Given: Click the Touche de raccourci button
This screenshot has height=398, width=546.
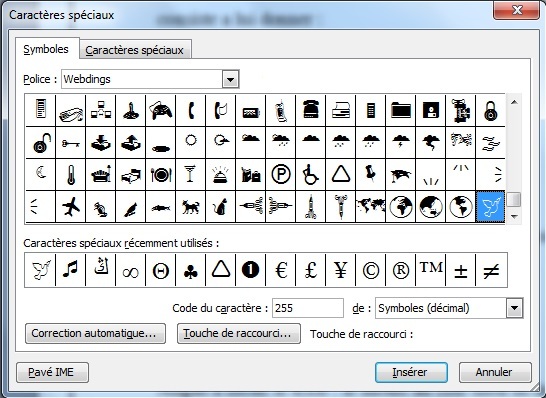Looking at the screenshot, I should pos(239,334).
